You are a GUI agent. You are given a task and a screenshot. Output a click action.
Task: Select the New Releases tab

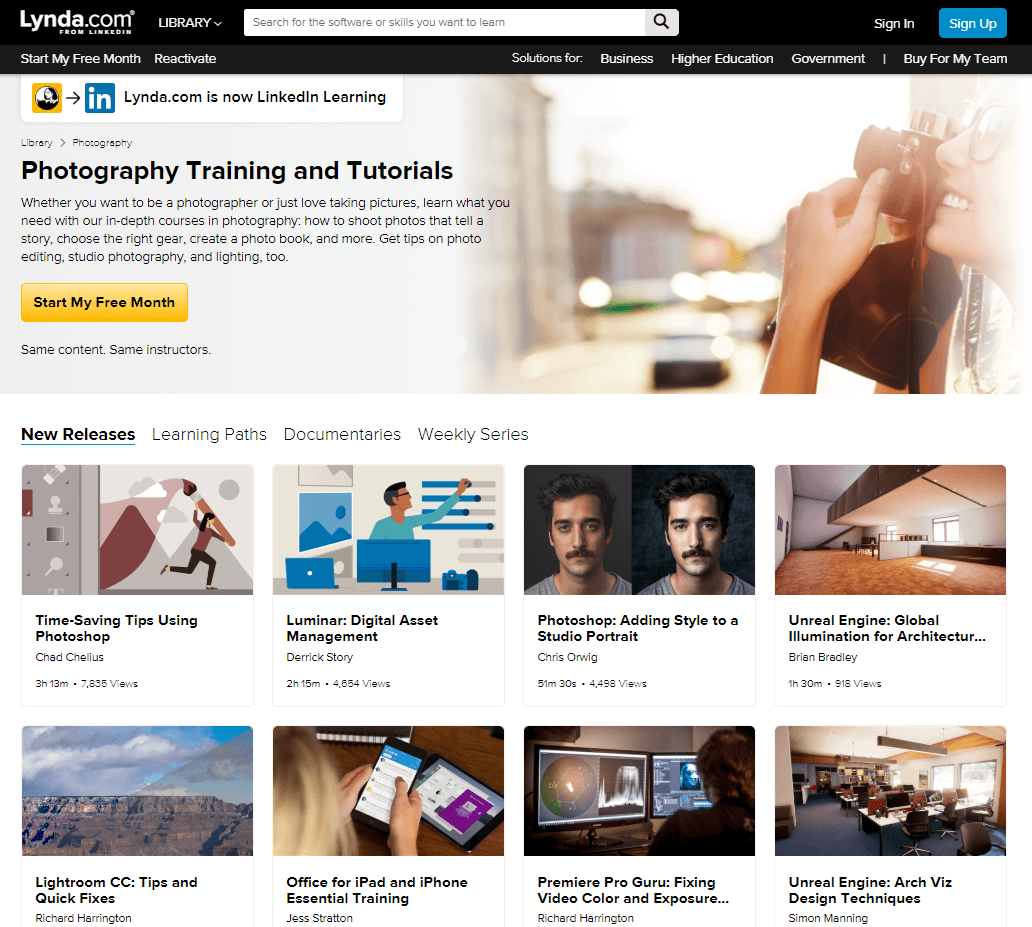click(x=78, y=435)
